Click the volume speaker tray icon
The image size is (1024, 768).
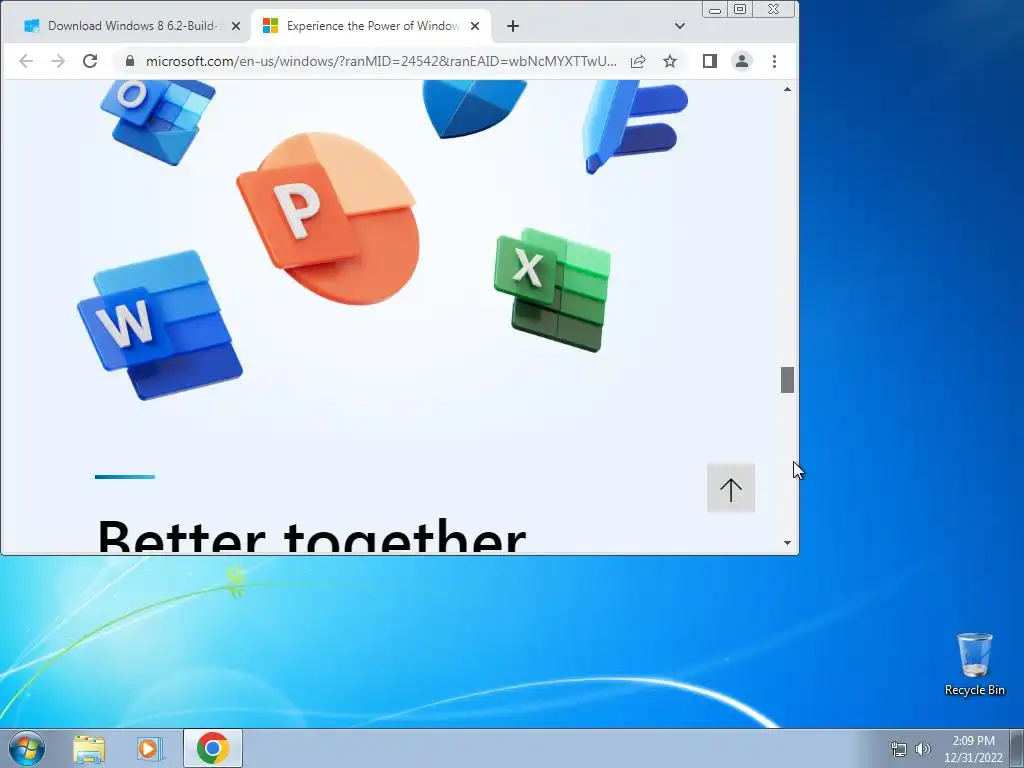(x=923, y=749)
